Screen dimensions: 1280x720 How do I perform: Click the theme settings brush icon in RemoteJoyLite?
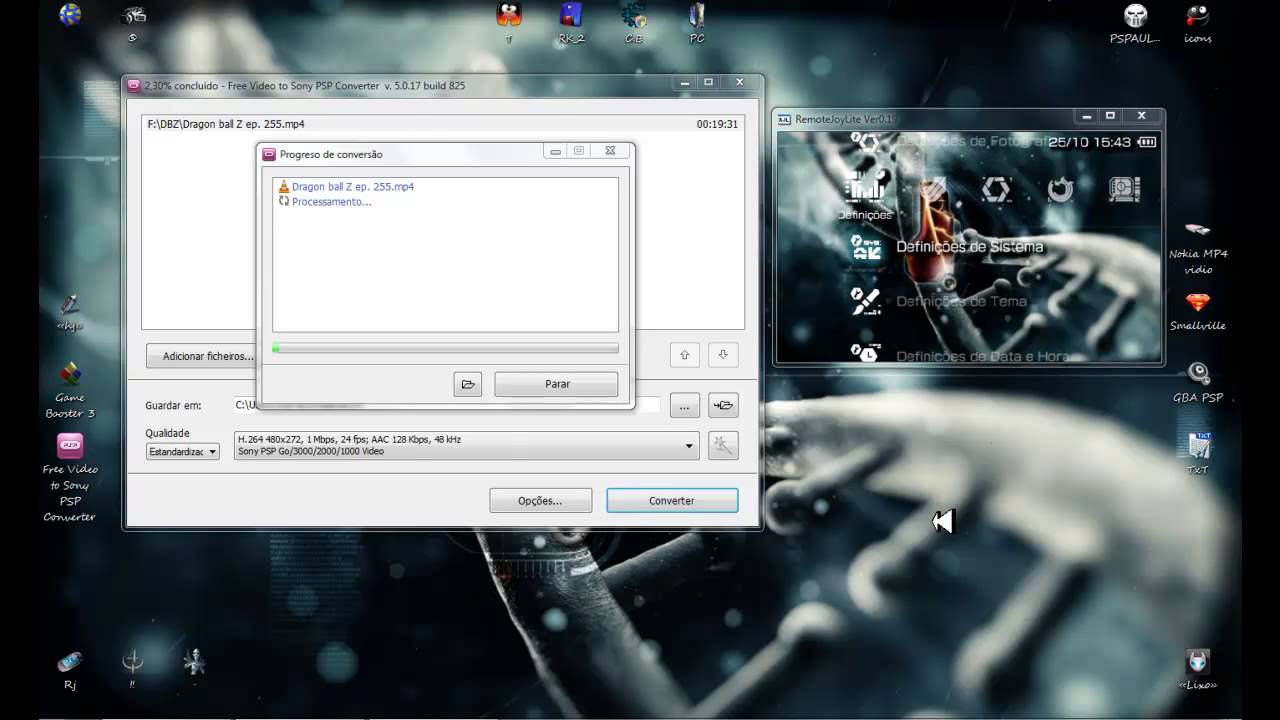click(865, 301)
